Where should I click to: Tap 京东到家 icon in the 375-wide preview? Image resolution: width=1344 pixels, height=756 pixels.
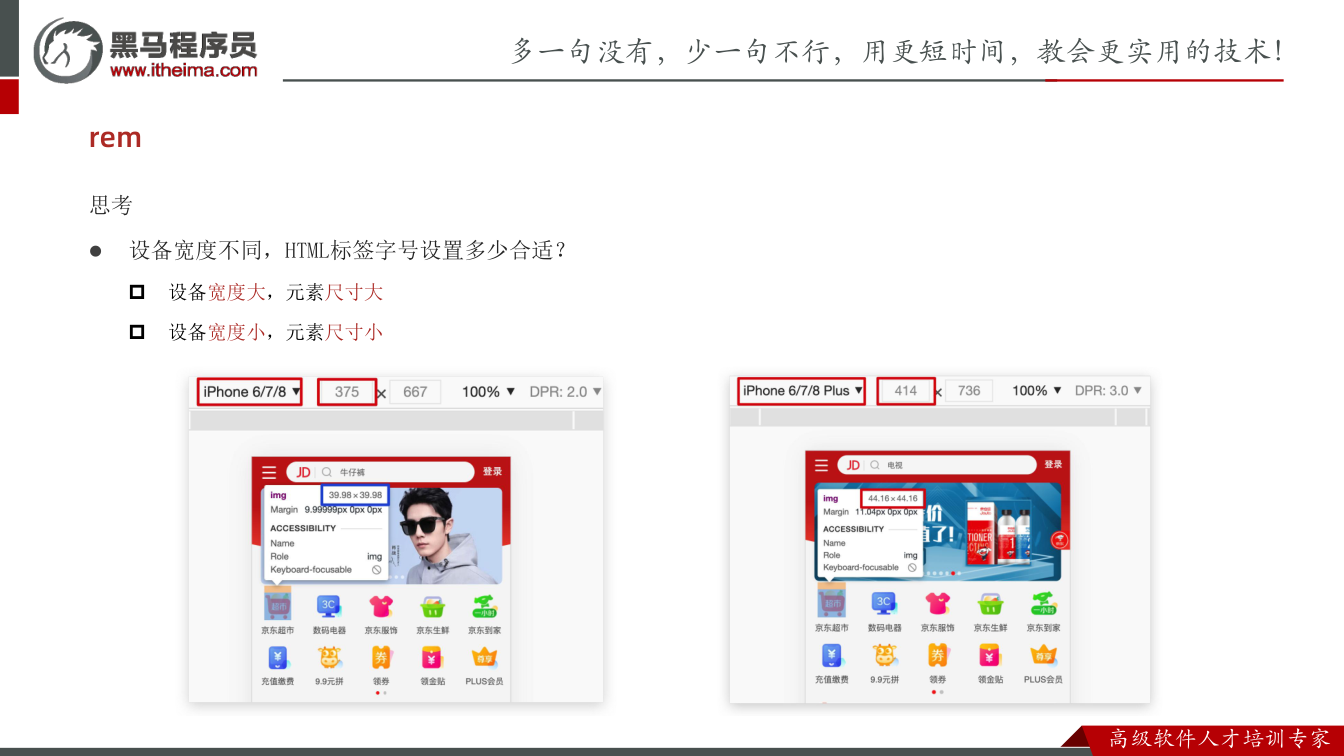coord(484,605)
